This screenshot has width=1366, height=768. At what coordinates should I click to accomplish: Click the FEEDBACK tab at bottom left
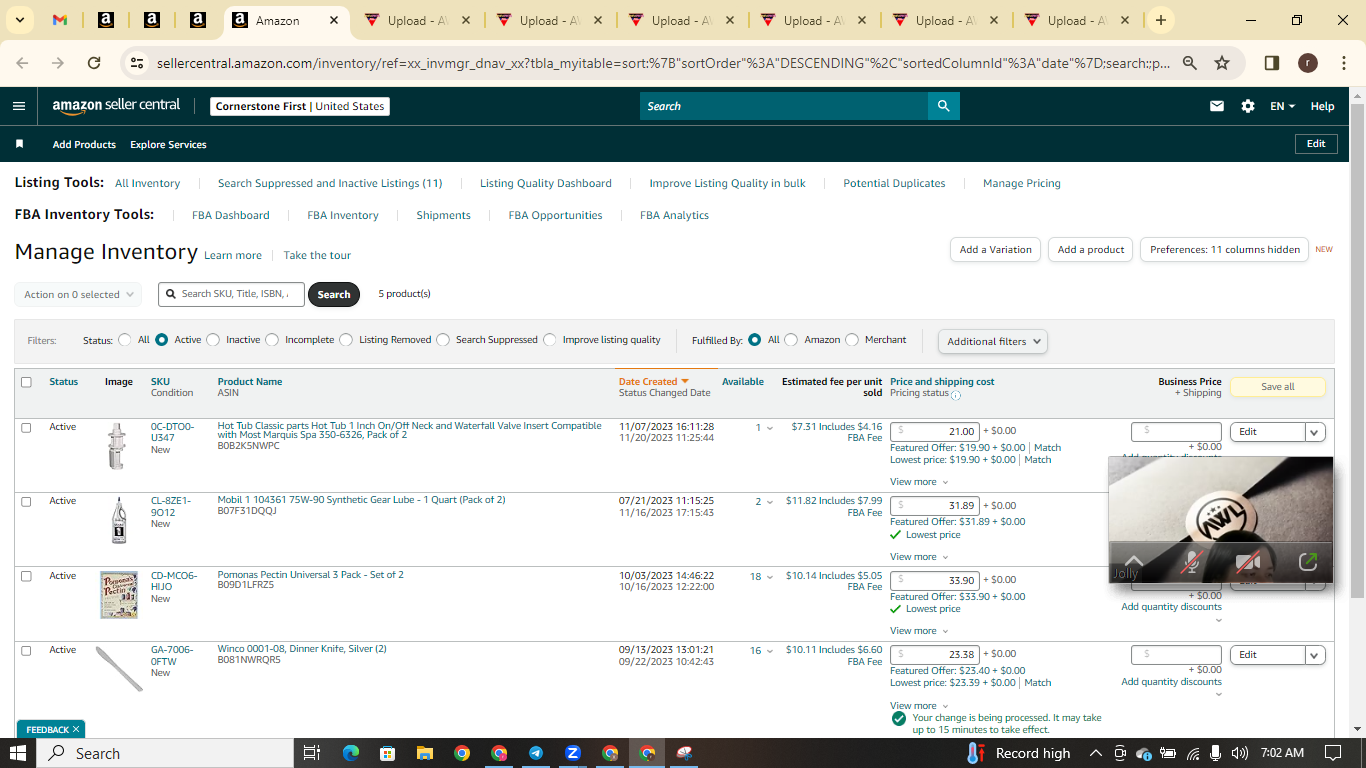pyautogui.click(x=51, y=729)
